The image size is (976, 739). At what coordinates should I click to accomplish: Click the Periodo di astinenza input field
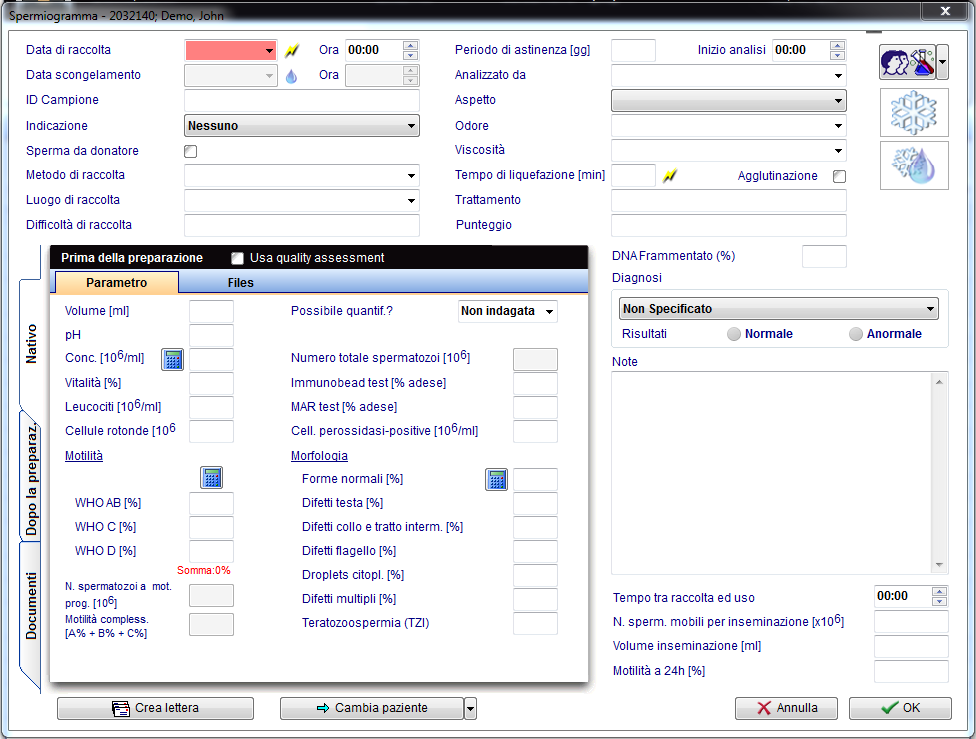634,50
